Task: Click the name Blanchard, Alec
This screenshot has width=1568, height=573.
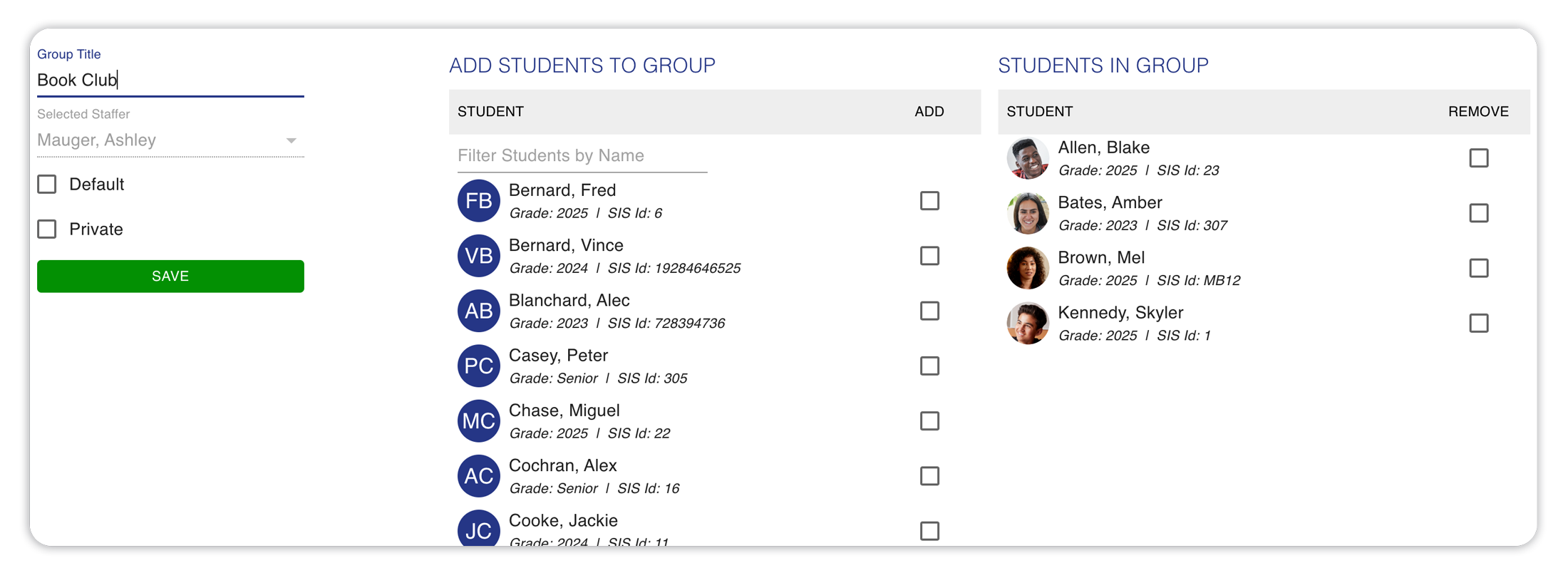Action: pyautogui.click(x=569, y=300)
